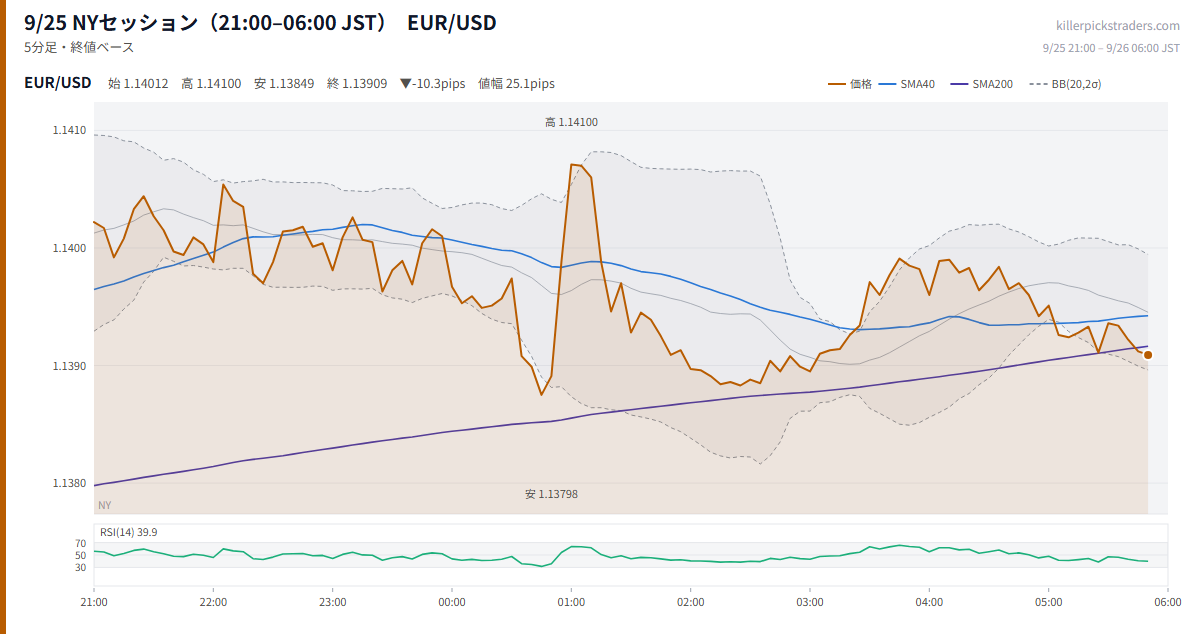Click the RSI(14) 39.9 label
Screen dimensions: 1200x634
[x=128, y=532]
